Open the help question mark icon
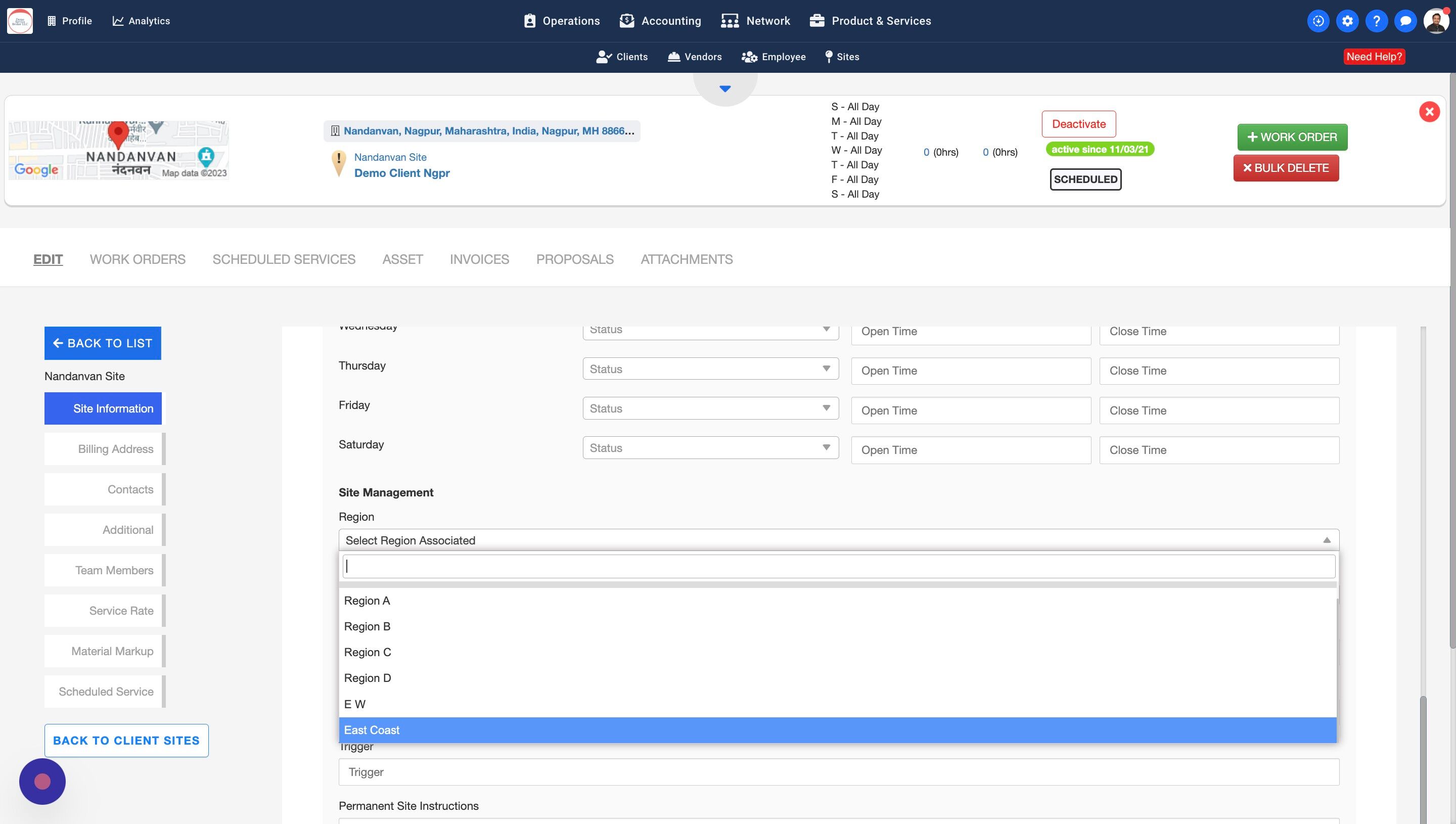 pos(1376,21)
